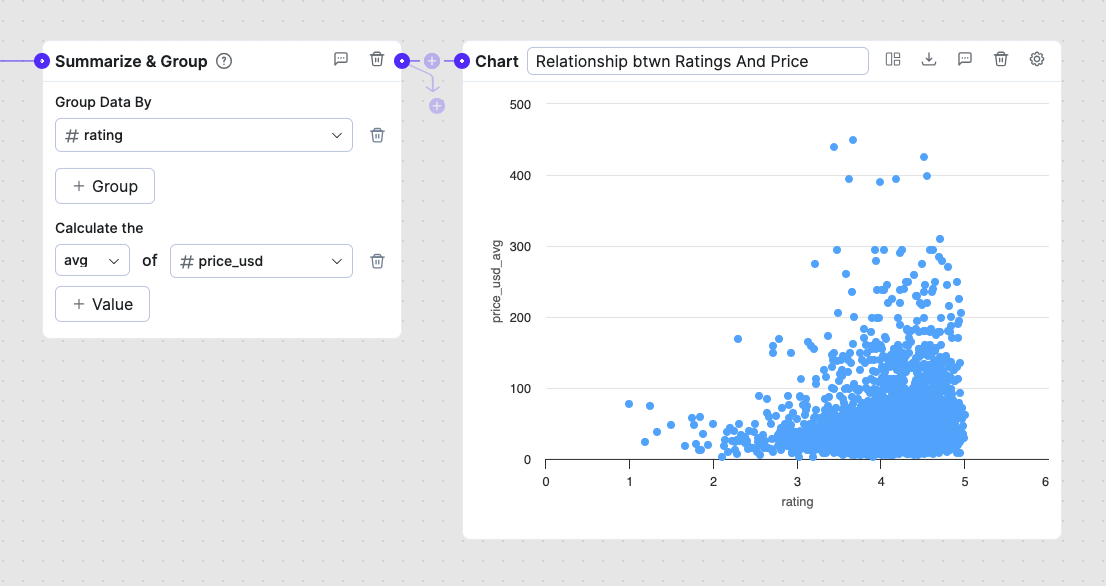Open Chart settings gear
This screenshot has height=586, width=1106.
pos(1037,60)
